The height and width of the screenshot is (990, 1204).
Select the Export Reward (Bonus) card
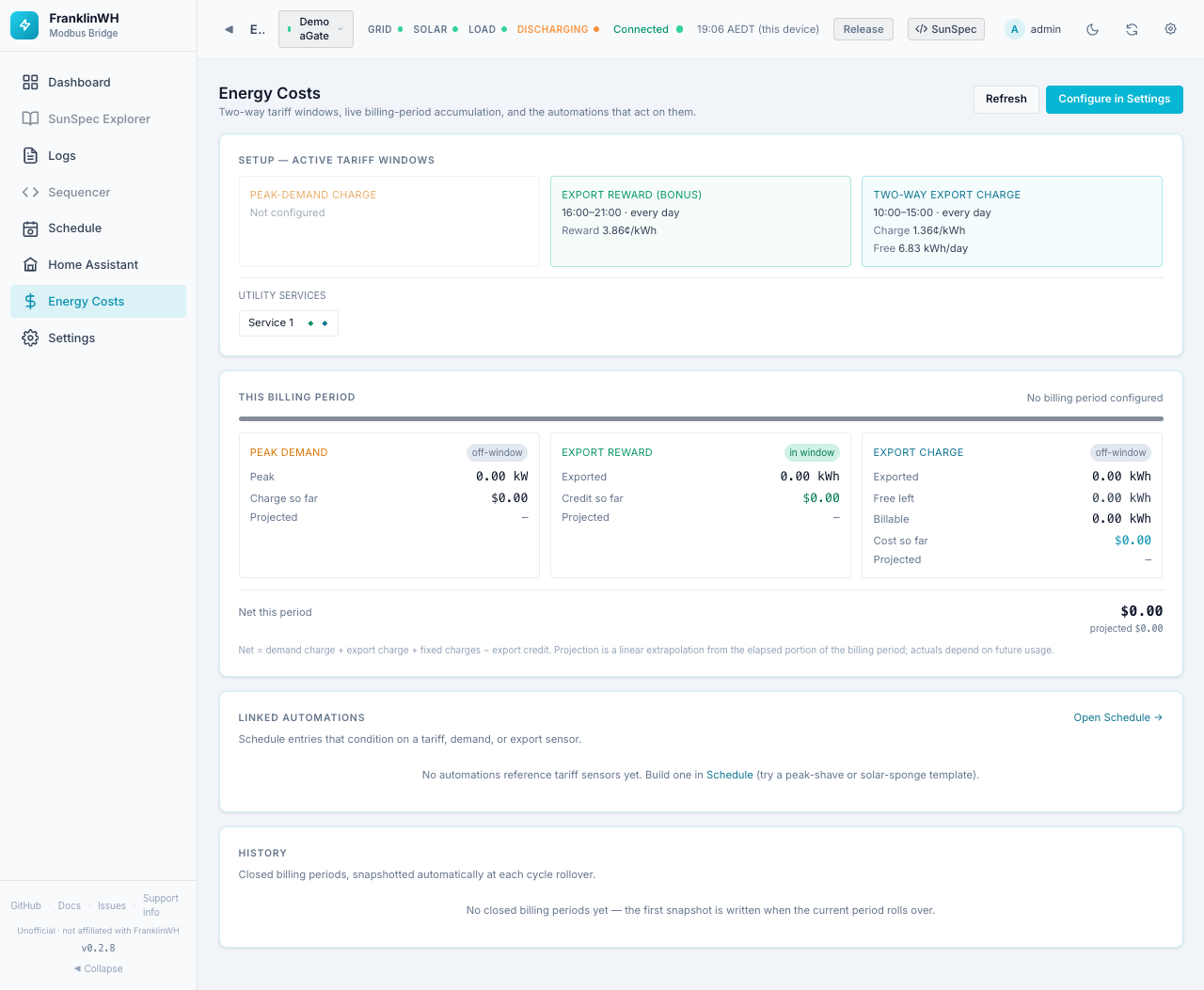700,221
